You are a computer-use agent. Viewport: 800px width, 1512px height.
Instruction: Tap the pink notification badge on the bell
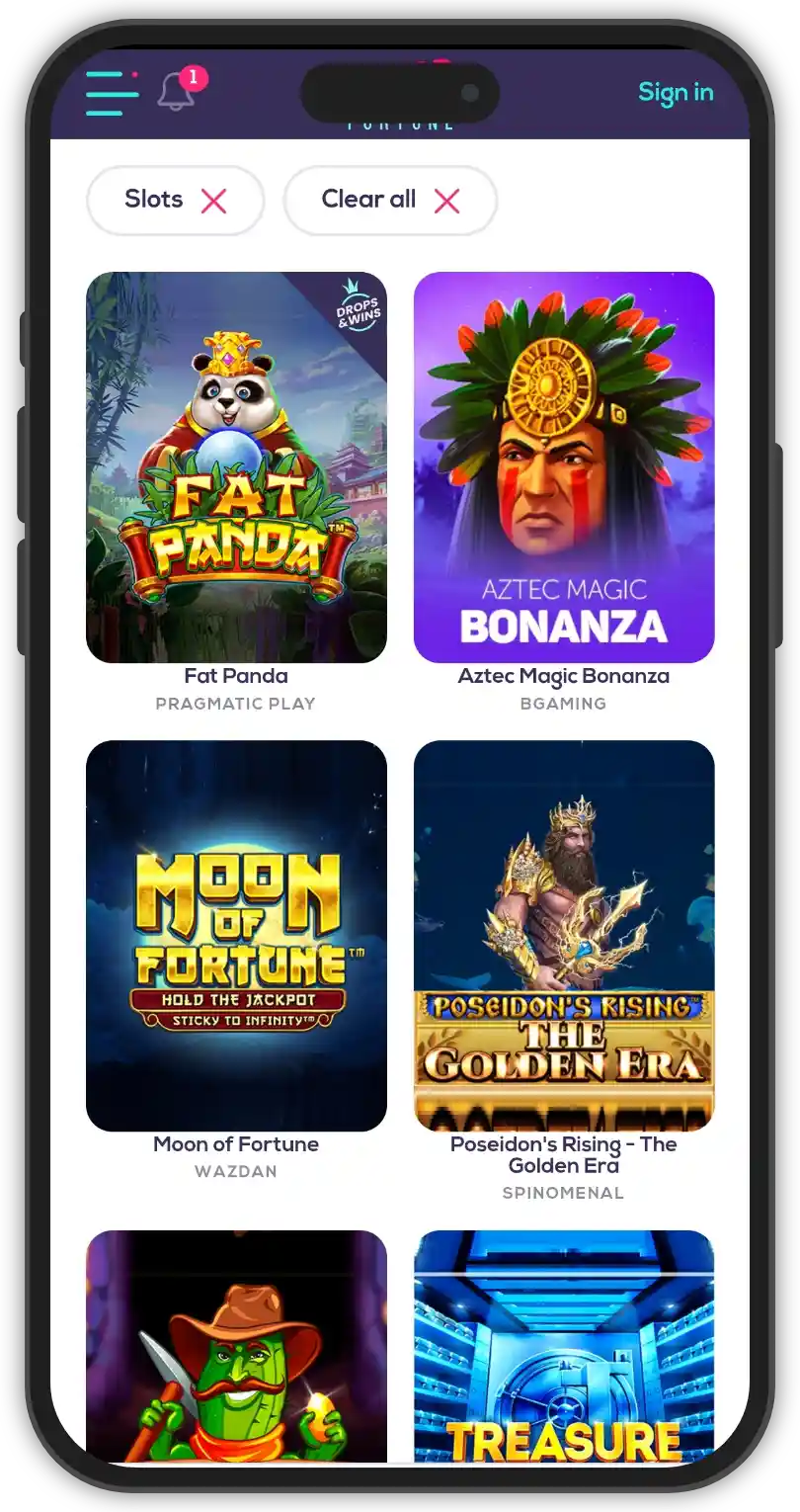tap(194, 77)
